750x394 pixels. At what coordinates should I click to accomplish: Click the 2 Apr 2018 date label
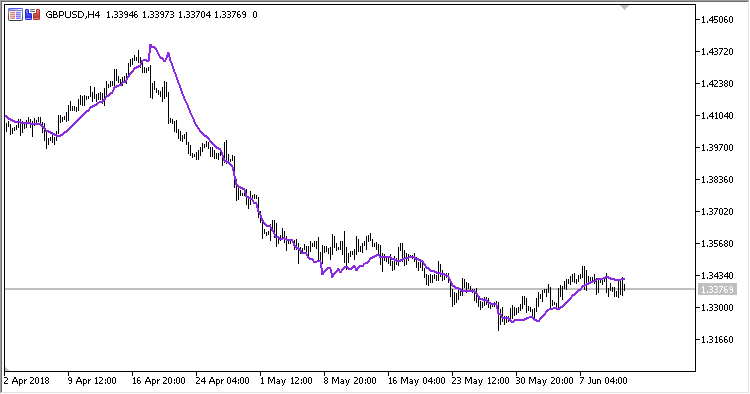click(x=27, y=381)
